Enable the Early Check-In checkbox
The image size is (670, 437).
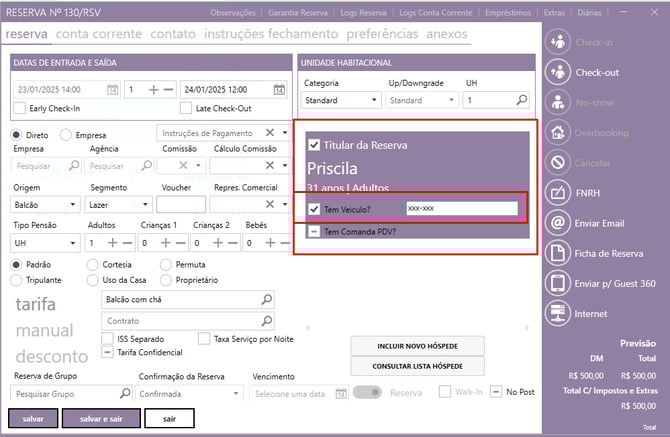pos(21,108)
